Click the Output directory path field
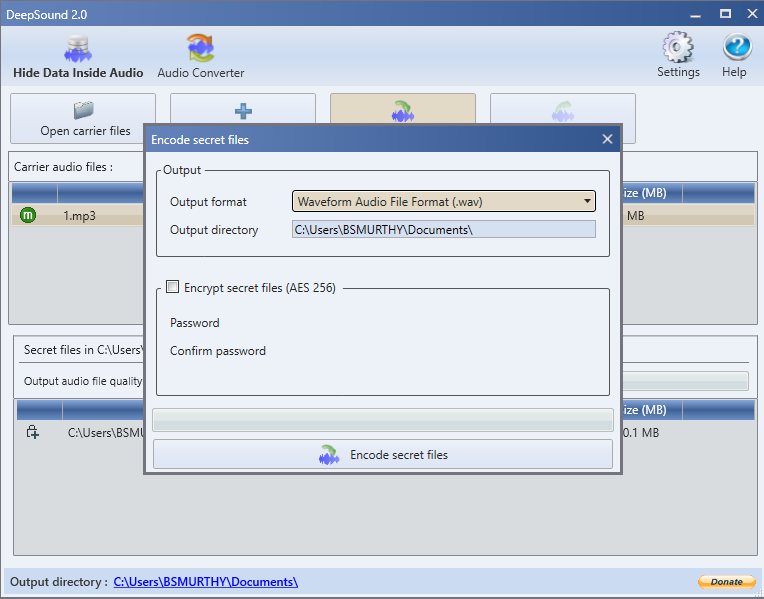The width and height of the screenshot is (764, 599). click(x=444, y=230)
